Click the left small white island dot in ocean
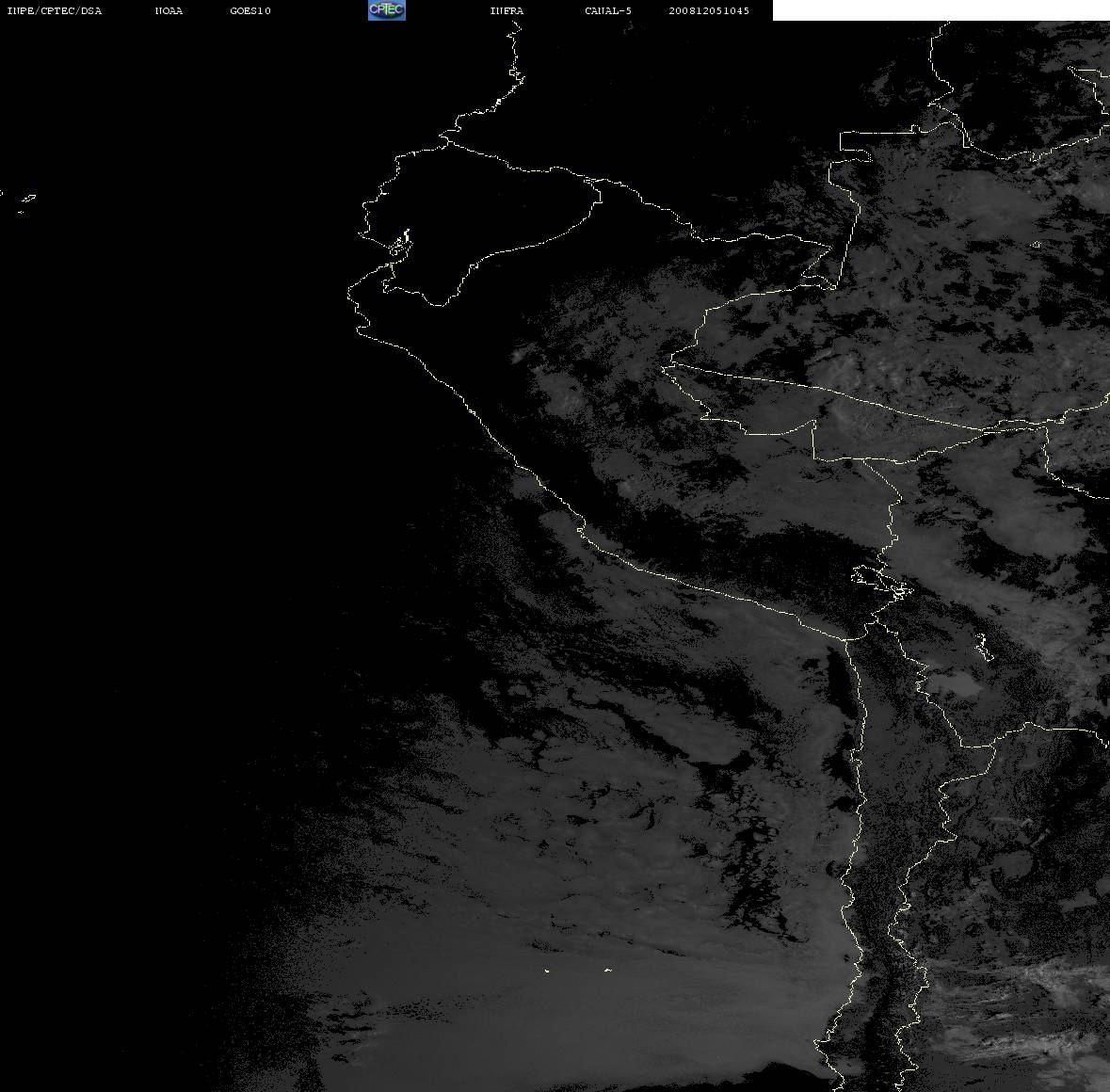This screenshot has height=1092, width=1110. coord(547,971)
